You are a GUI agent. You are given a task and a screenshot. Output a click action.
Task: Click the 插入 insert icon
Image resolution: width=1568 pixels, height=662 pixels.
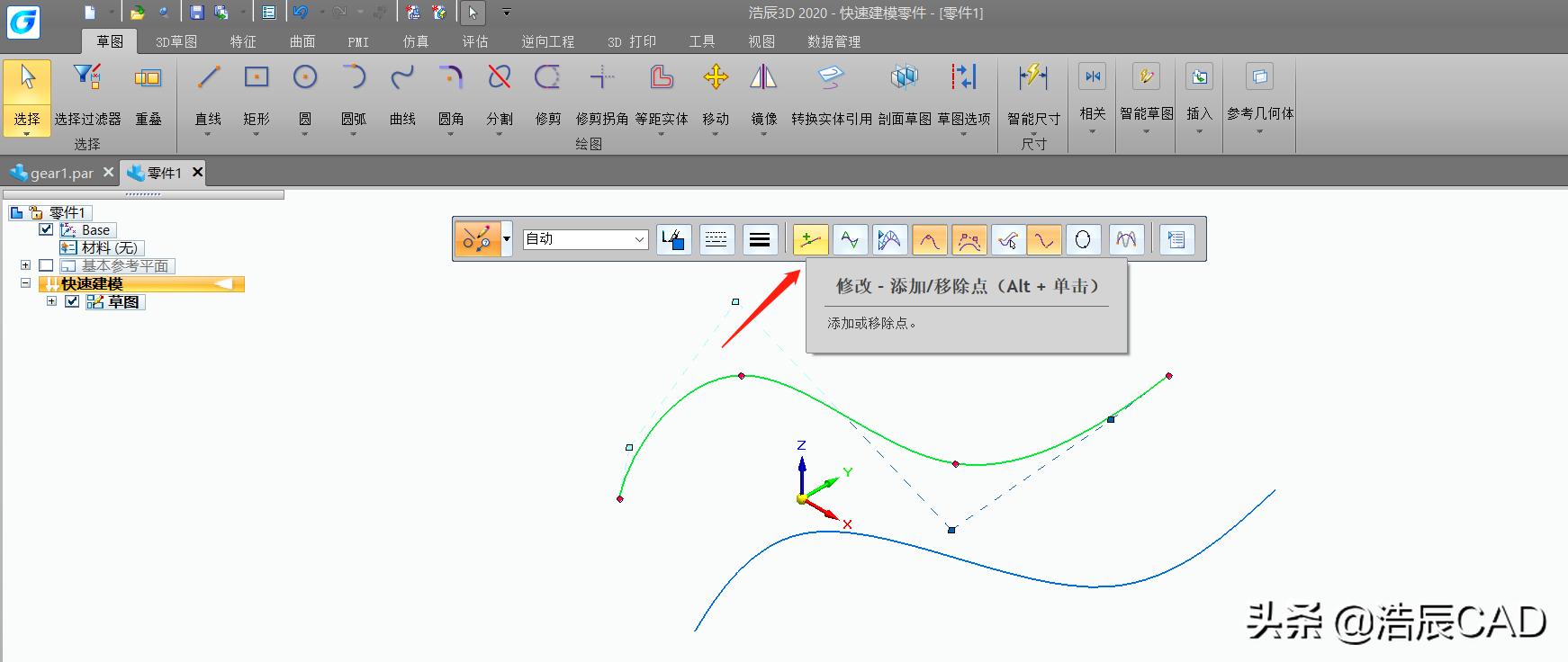pyautogui.click(x=1199, y=76)
